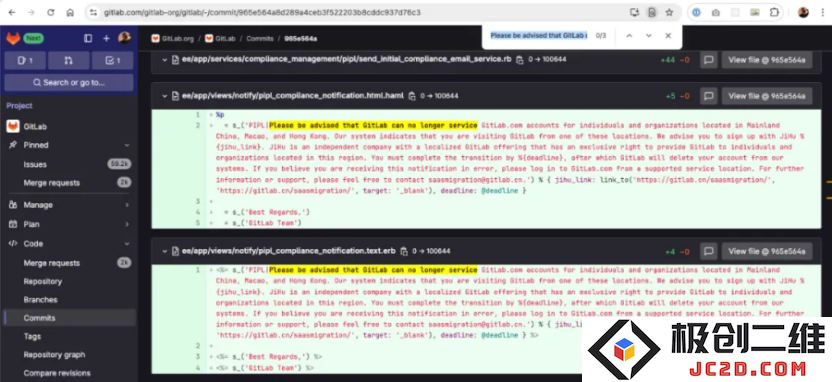Open the GitLab user avatar menu

click(x=125, y=38)
